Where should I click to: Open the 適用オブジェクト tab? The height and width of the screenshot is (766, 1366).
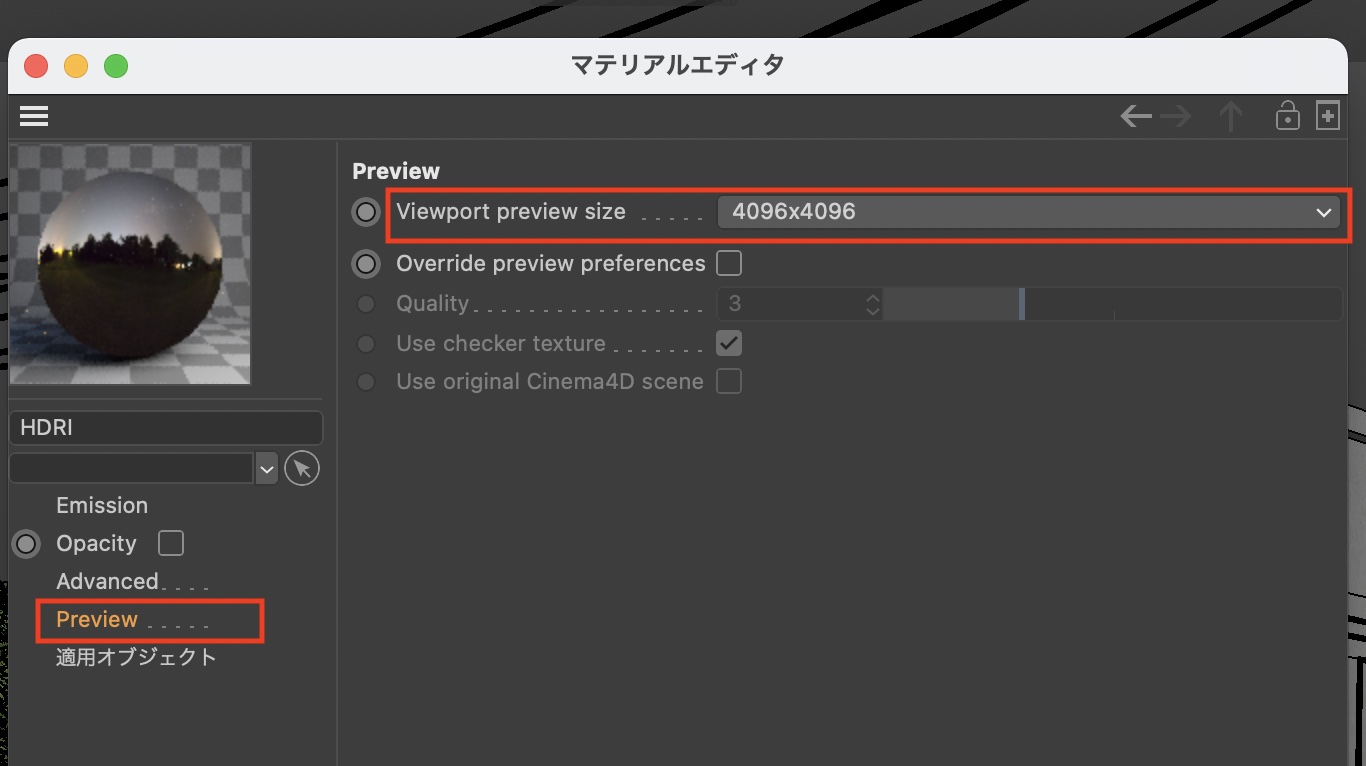coord(136,657)
